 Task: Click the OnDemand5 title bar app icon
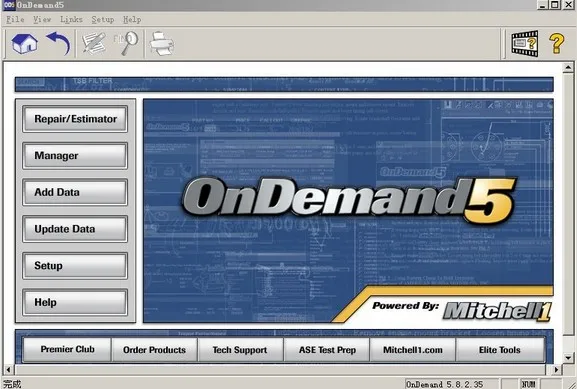coord(8,5)
